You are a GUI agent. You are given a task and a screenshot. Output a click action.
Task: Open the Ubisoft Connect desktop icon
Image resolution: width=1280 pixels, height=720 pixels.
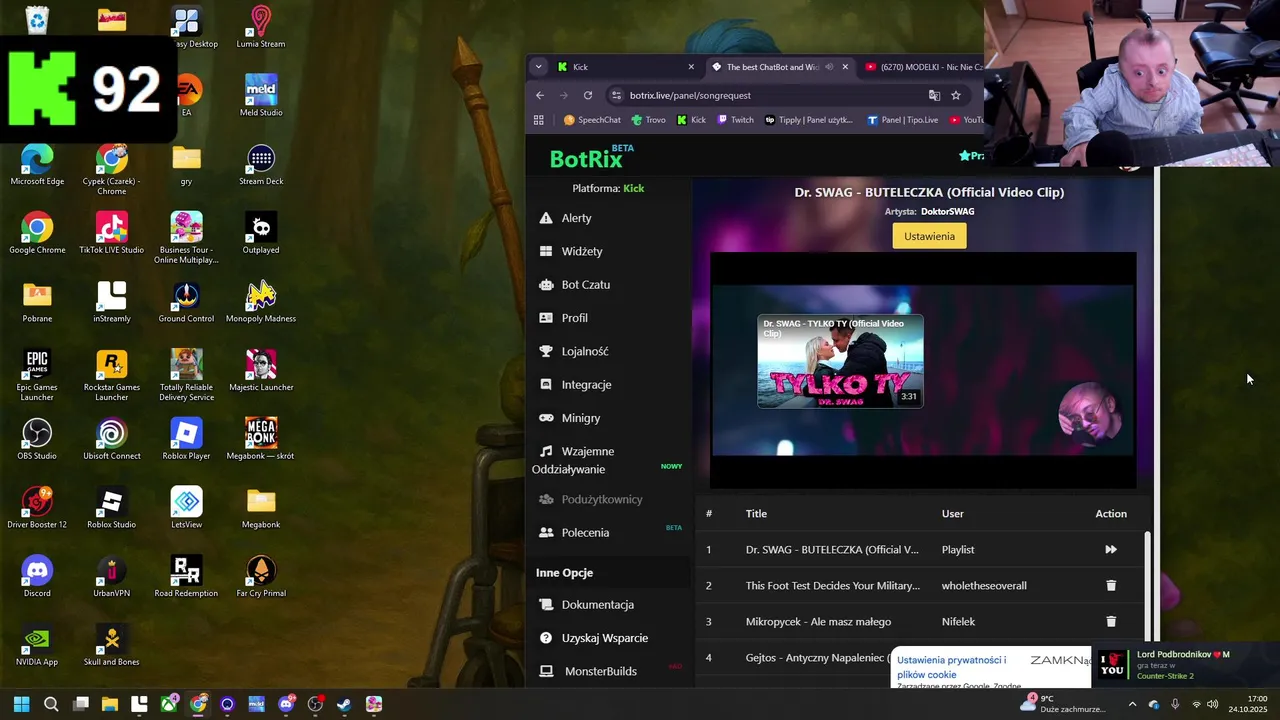pyautogui.click(x=111, y=440)
